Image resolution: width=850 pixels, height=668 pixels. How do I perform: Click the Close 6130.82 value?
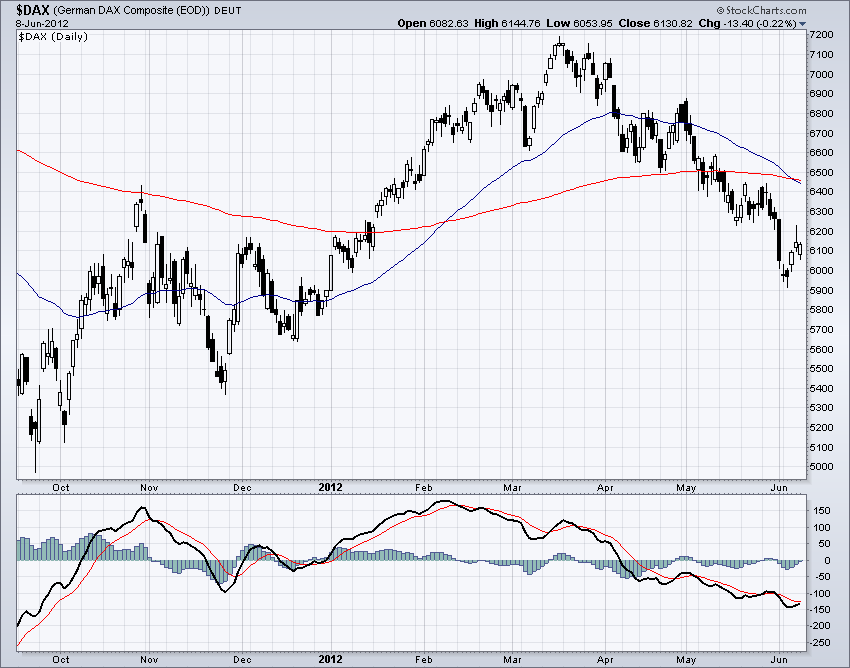click(655, 23)
